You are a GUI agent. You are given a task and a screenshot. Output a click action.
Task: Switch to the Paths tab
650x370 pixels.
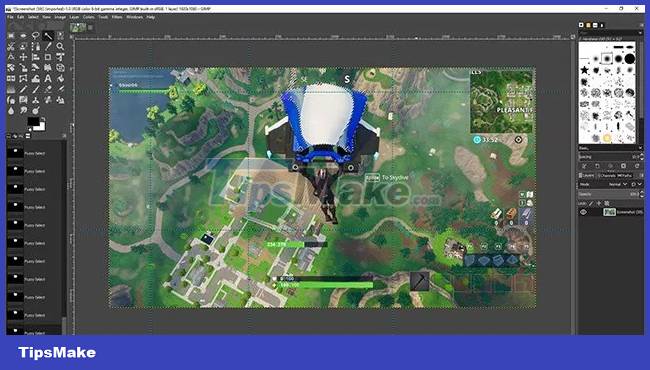[626, 176]
